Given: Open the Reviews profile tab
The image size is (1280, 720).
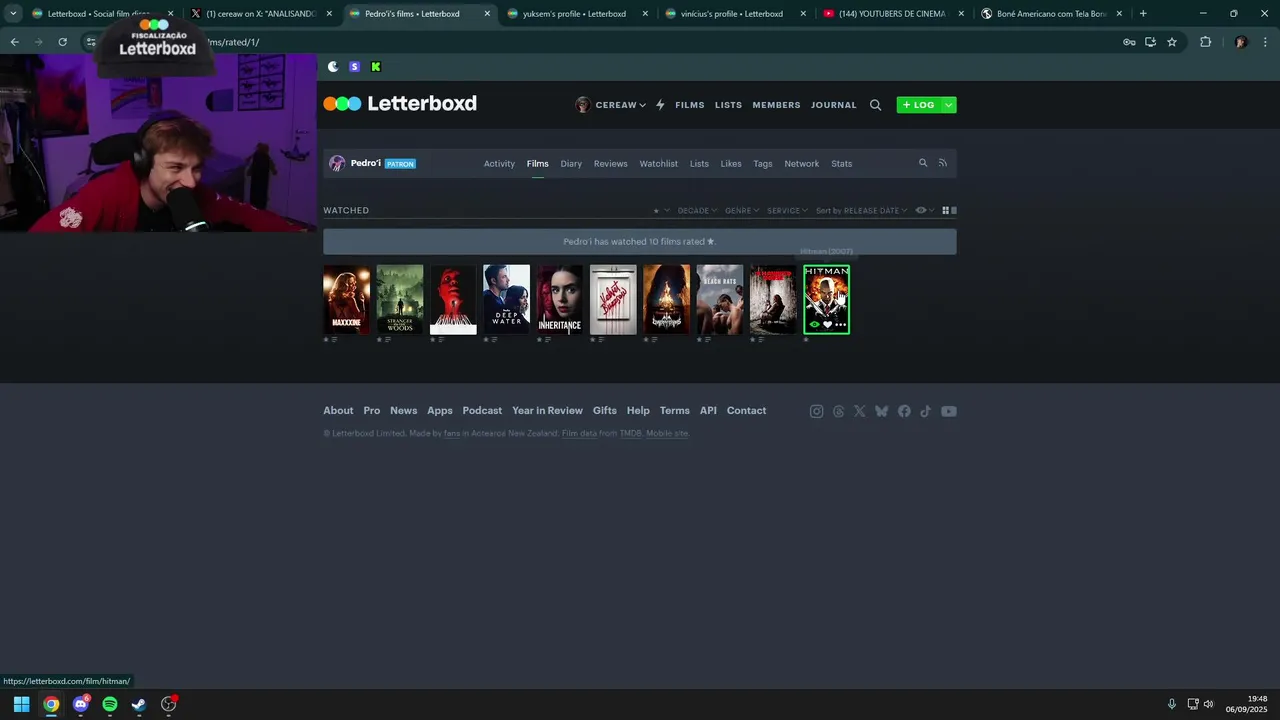Looking at the screenshot, I should coord(610,164).
